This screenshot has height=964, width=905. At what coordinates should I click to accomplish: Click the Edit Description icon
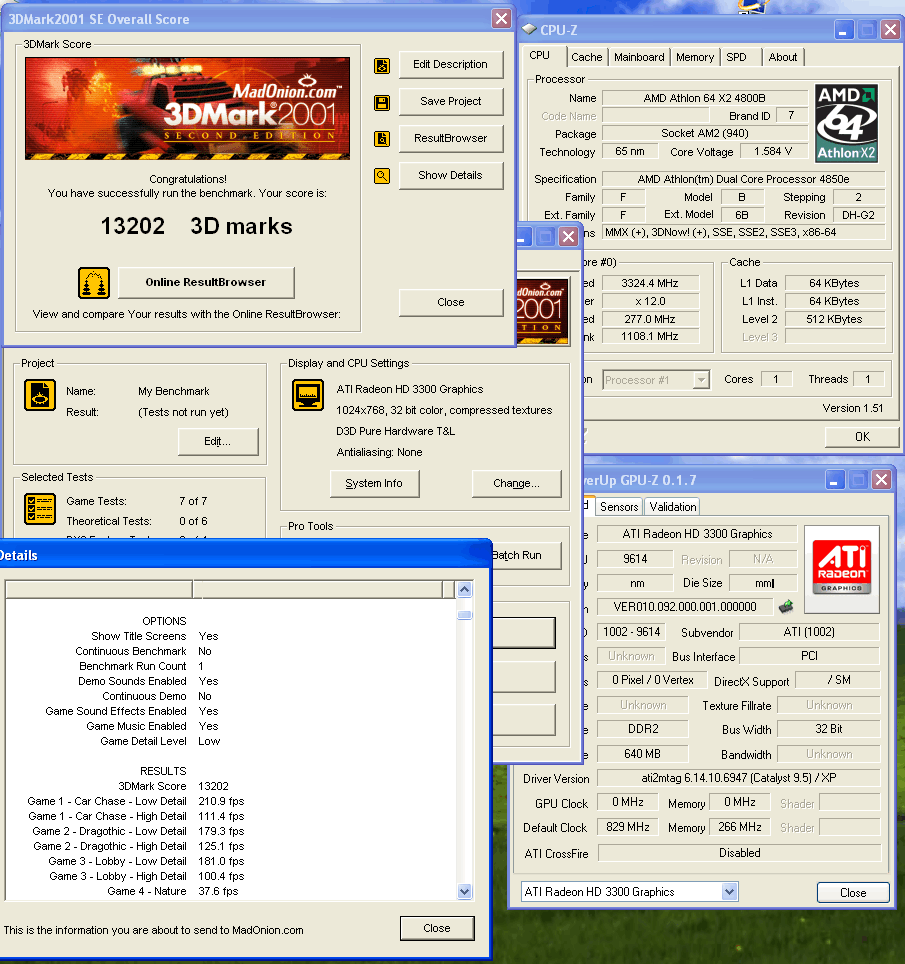tap(382, 66)
